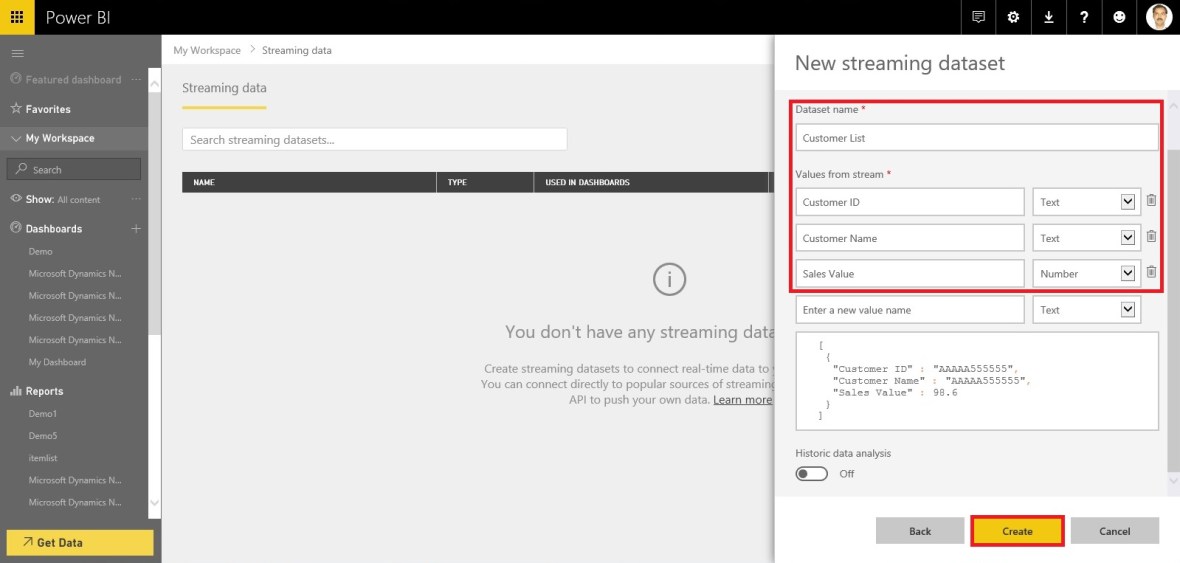
Task: Follow the Learn more link
Action: coord(742,400)
